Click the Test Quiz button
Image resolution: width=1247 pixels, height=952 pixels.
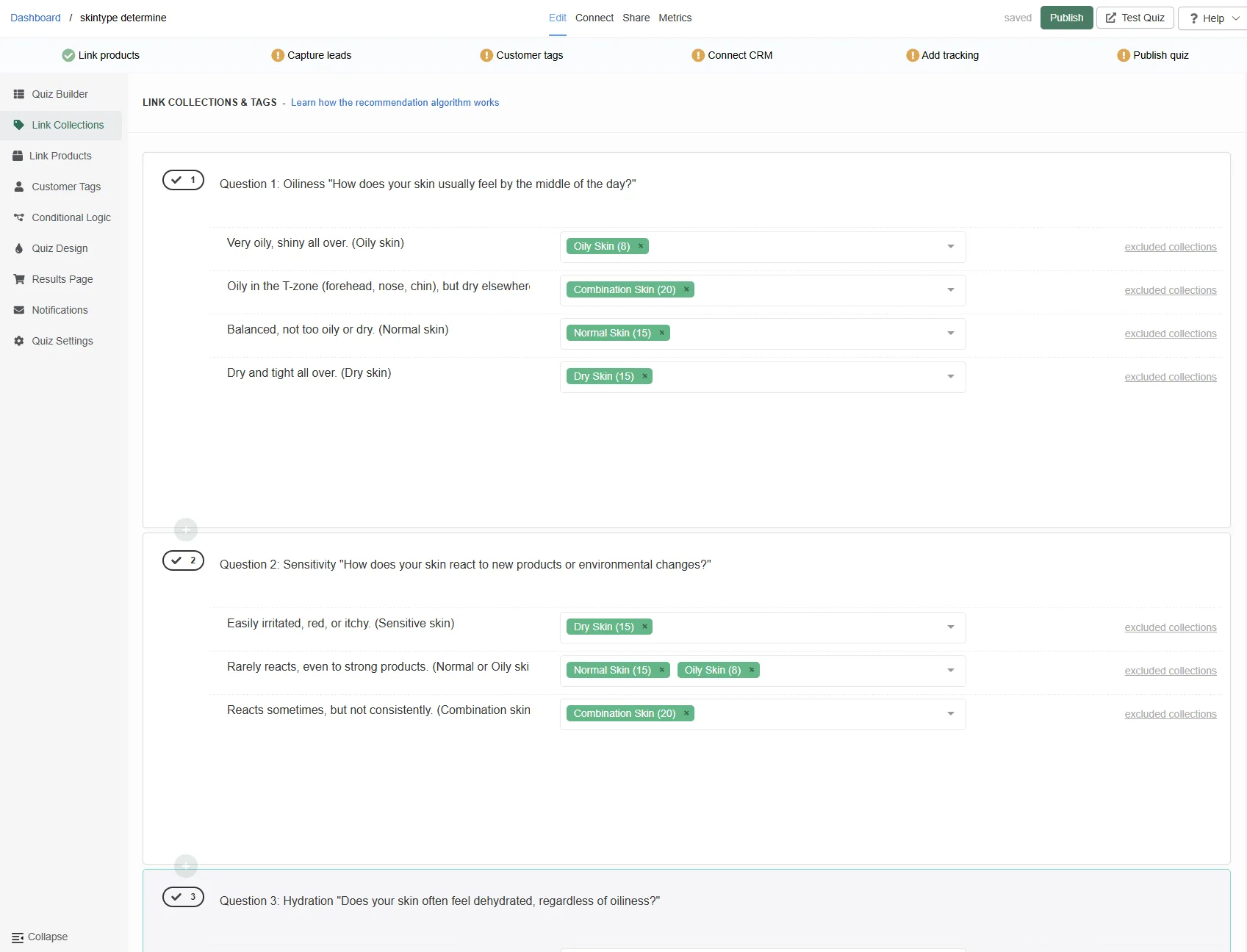click(x=1135, y=18)
